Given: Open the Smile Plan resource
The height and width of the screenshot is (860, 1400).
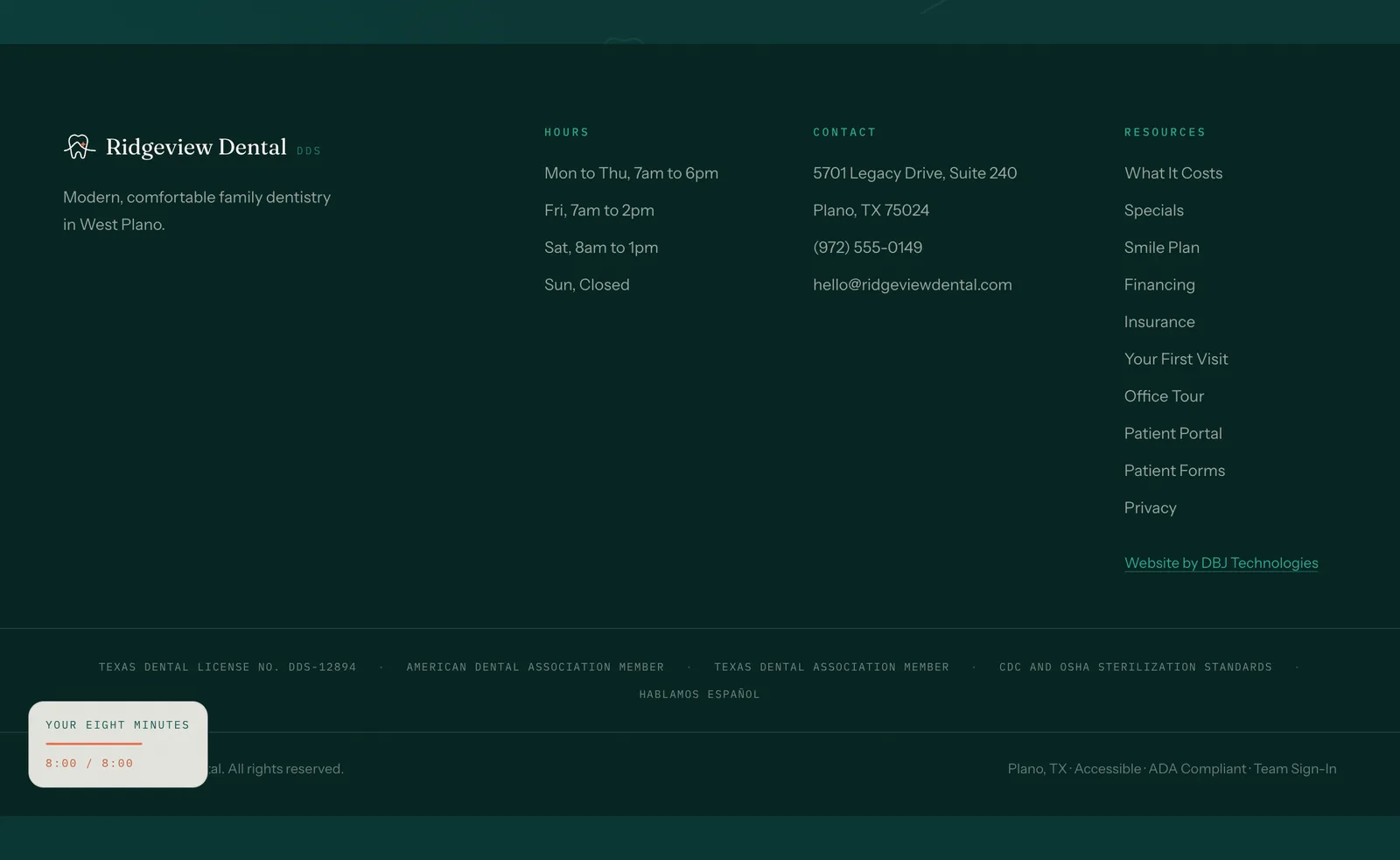Looking at the screenshot, I should tap(1162, 248).
